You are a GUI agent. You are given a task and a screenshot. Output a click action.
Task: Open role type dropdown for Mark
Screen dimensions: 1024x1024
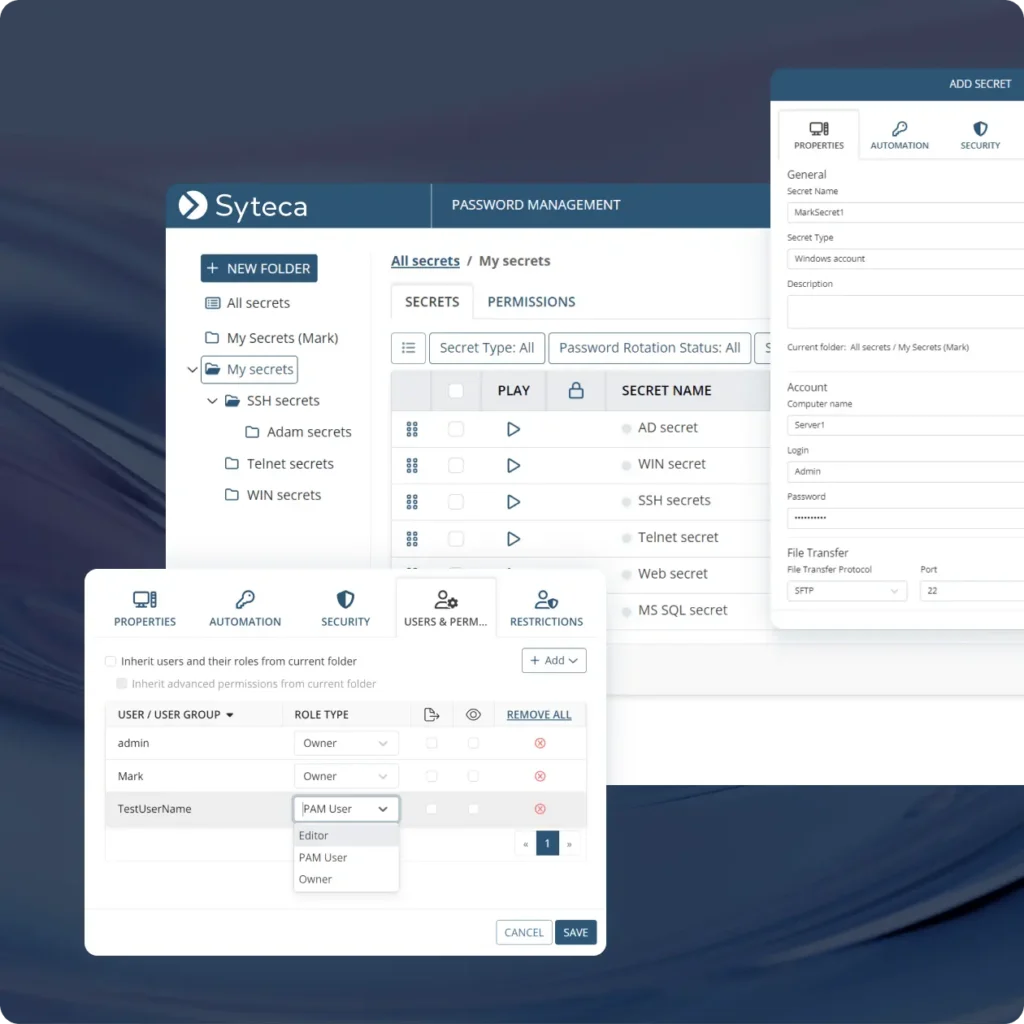point(345,776)
